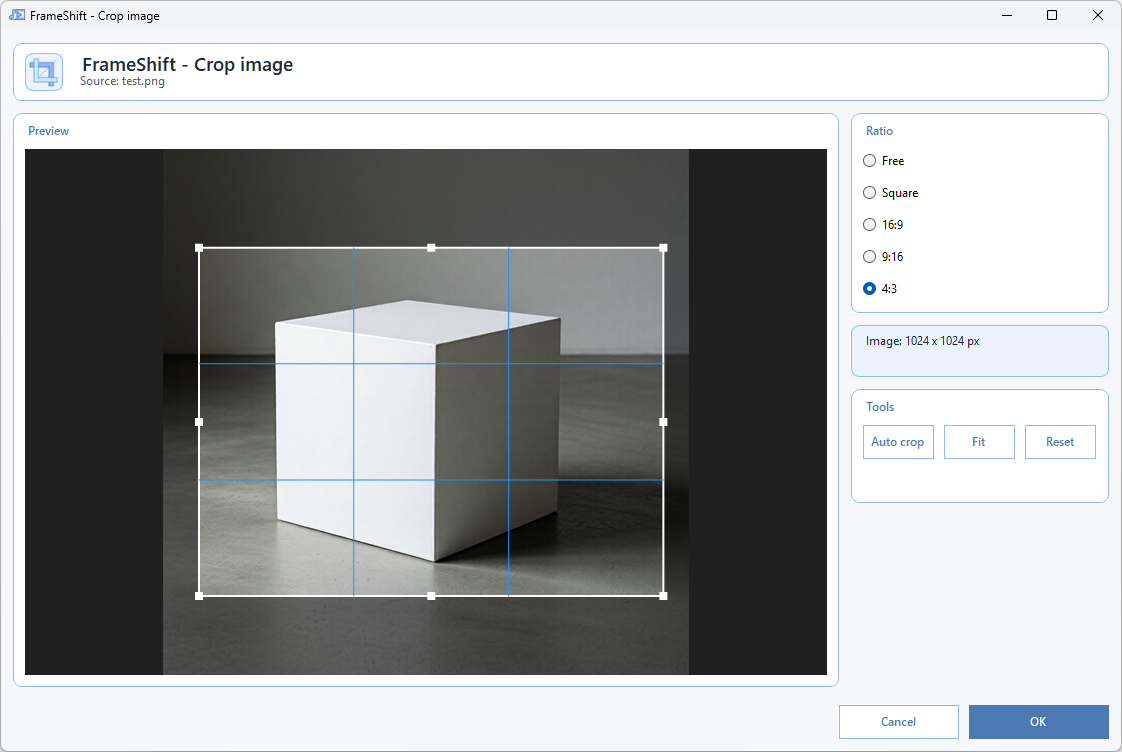Click the white cube in the preview
The height and width of the screenshot is (752, 1122).
[418, 430]
